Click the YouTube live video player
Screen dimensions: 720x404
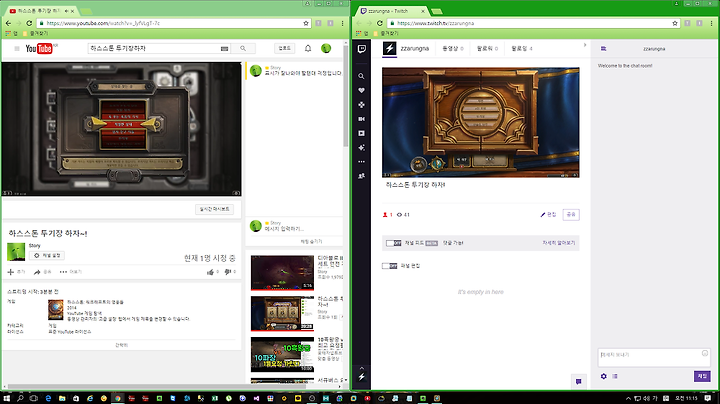point(122,129)
